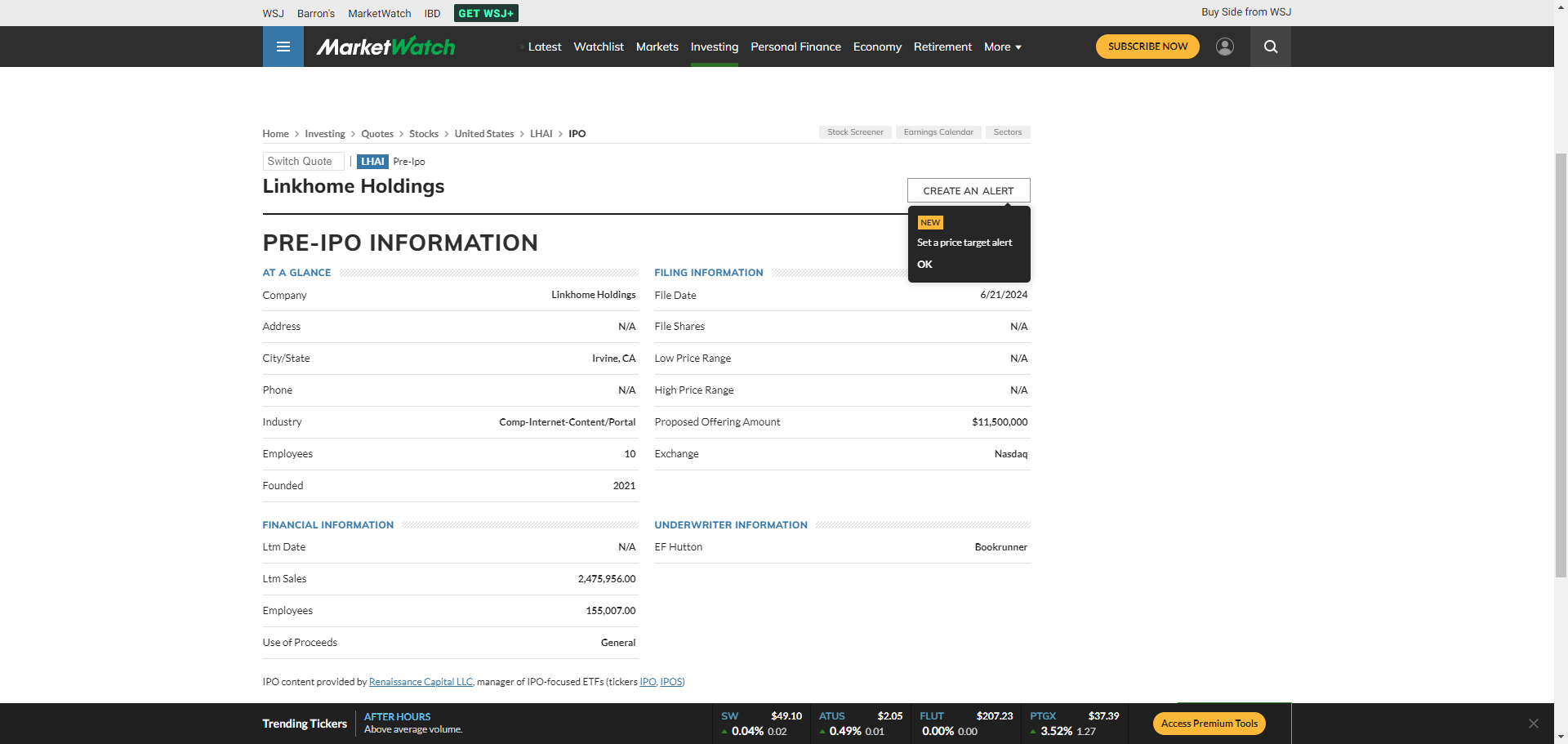
Task: Select the Markets navigation item
Action: coord(657,47)
